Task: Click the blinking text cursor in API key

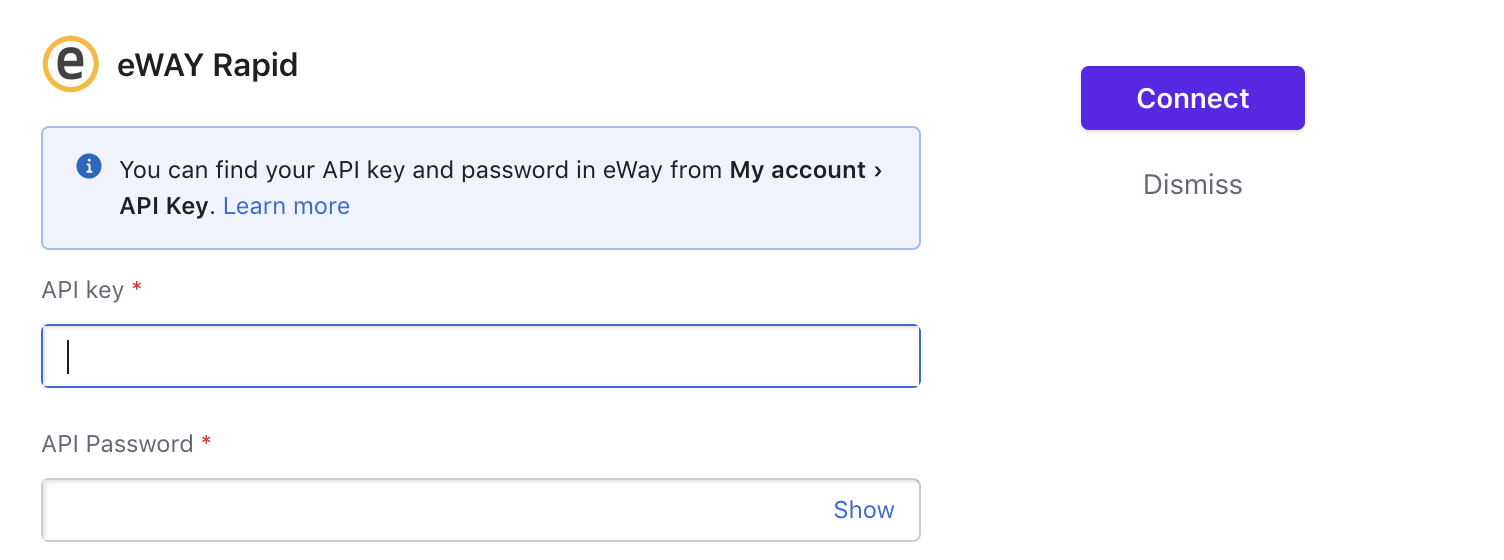Action: pyautogui.click(x=68, y=356)
